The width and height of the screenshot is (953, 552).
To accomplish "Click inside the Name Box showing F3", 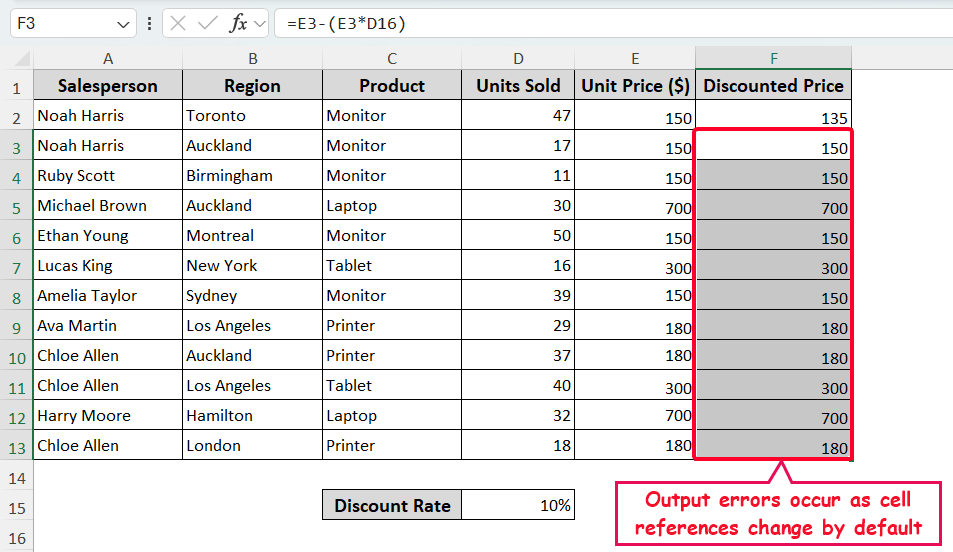I will 60,23.
